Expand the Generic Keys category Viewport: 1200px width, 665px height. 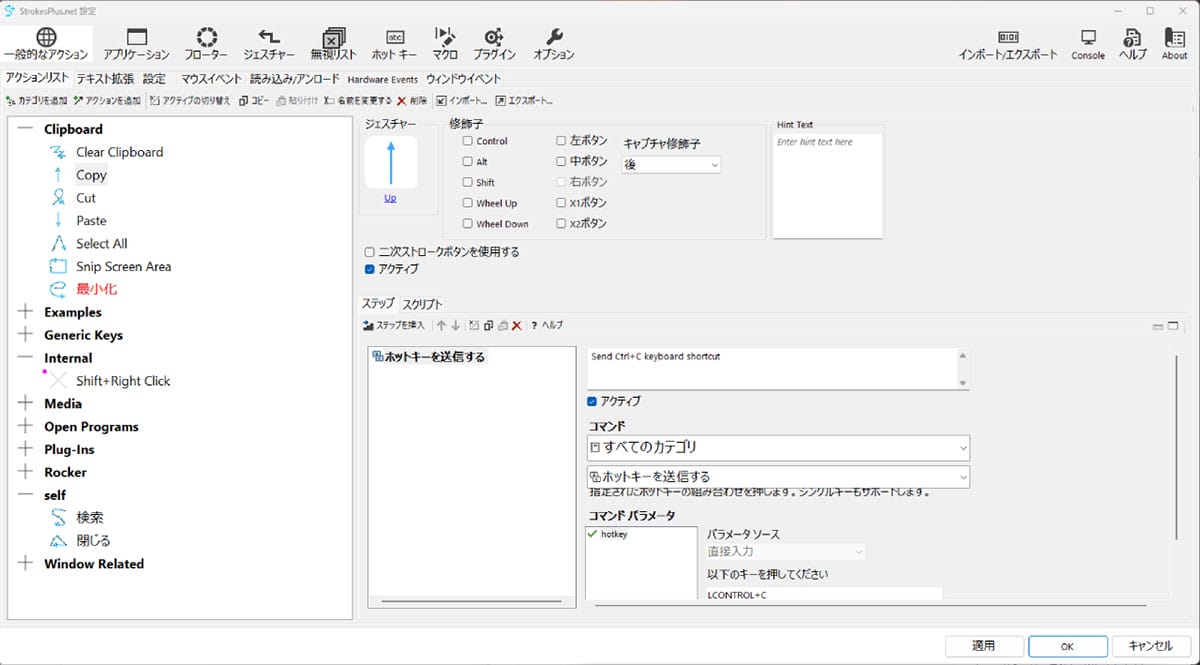tap(25, 335)
